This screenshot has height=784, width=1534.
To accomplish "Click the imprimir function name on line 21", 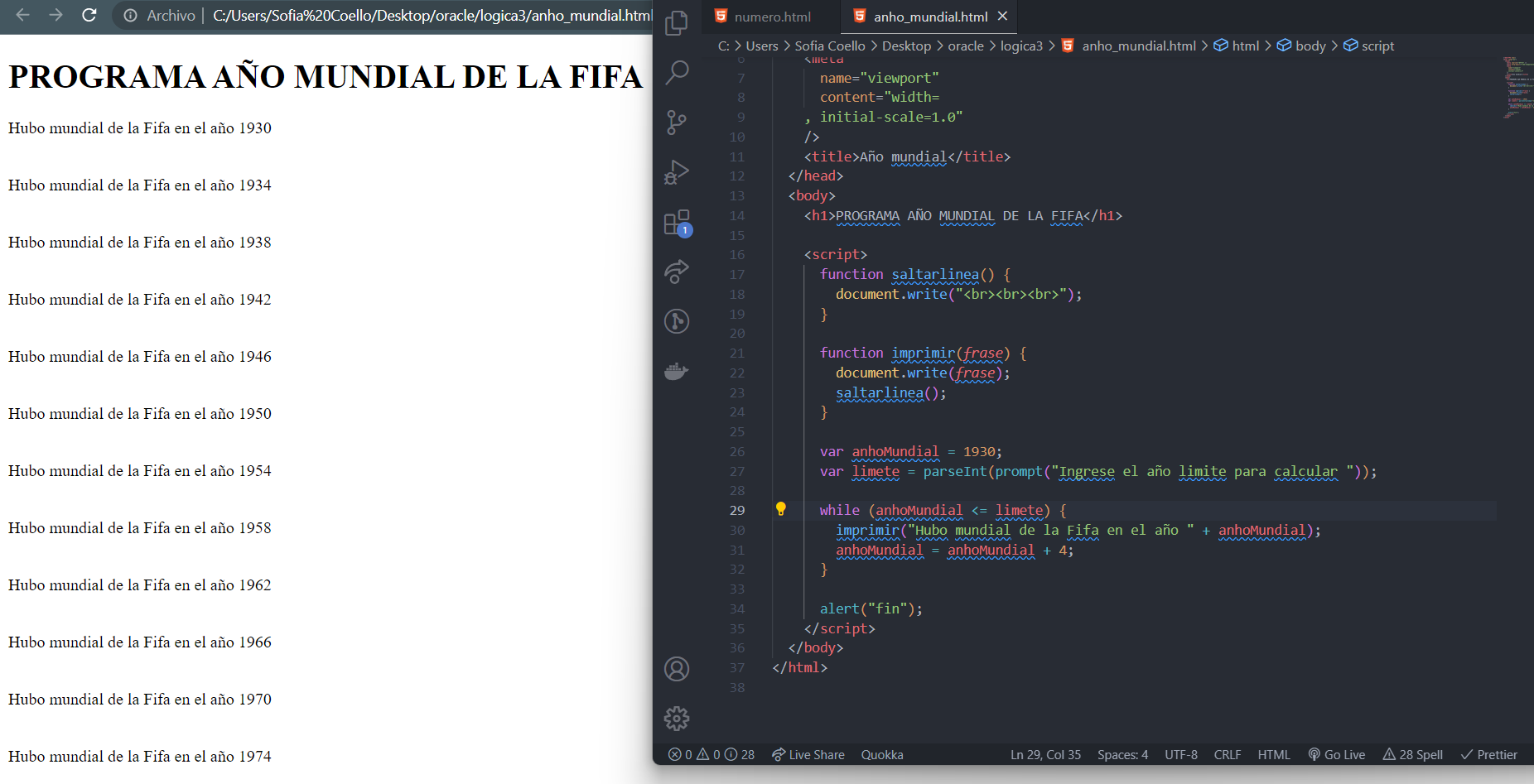I will pyautogui.click(x=923, y=353).
